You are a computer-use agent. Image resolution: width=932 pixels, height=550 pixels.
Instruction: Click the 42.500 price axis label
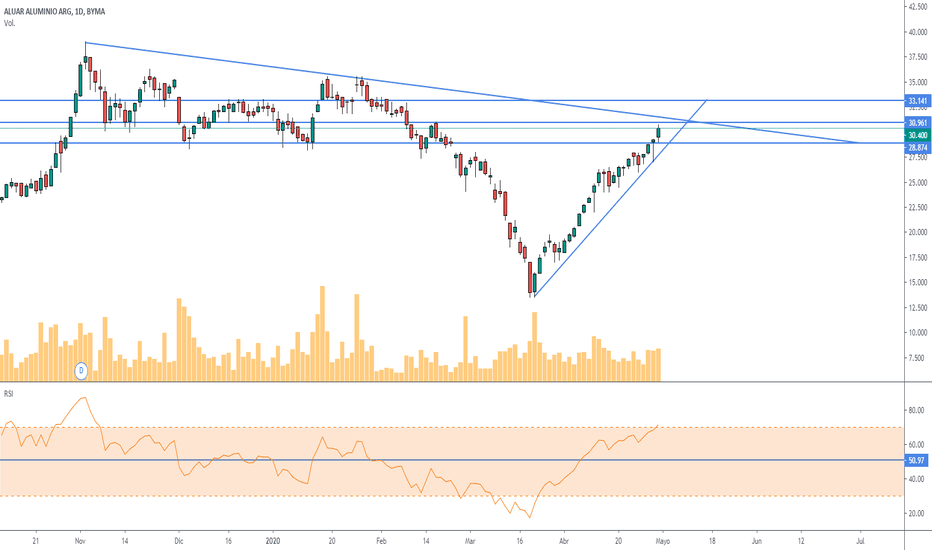[x=918, y=7]
